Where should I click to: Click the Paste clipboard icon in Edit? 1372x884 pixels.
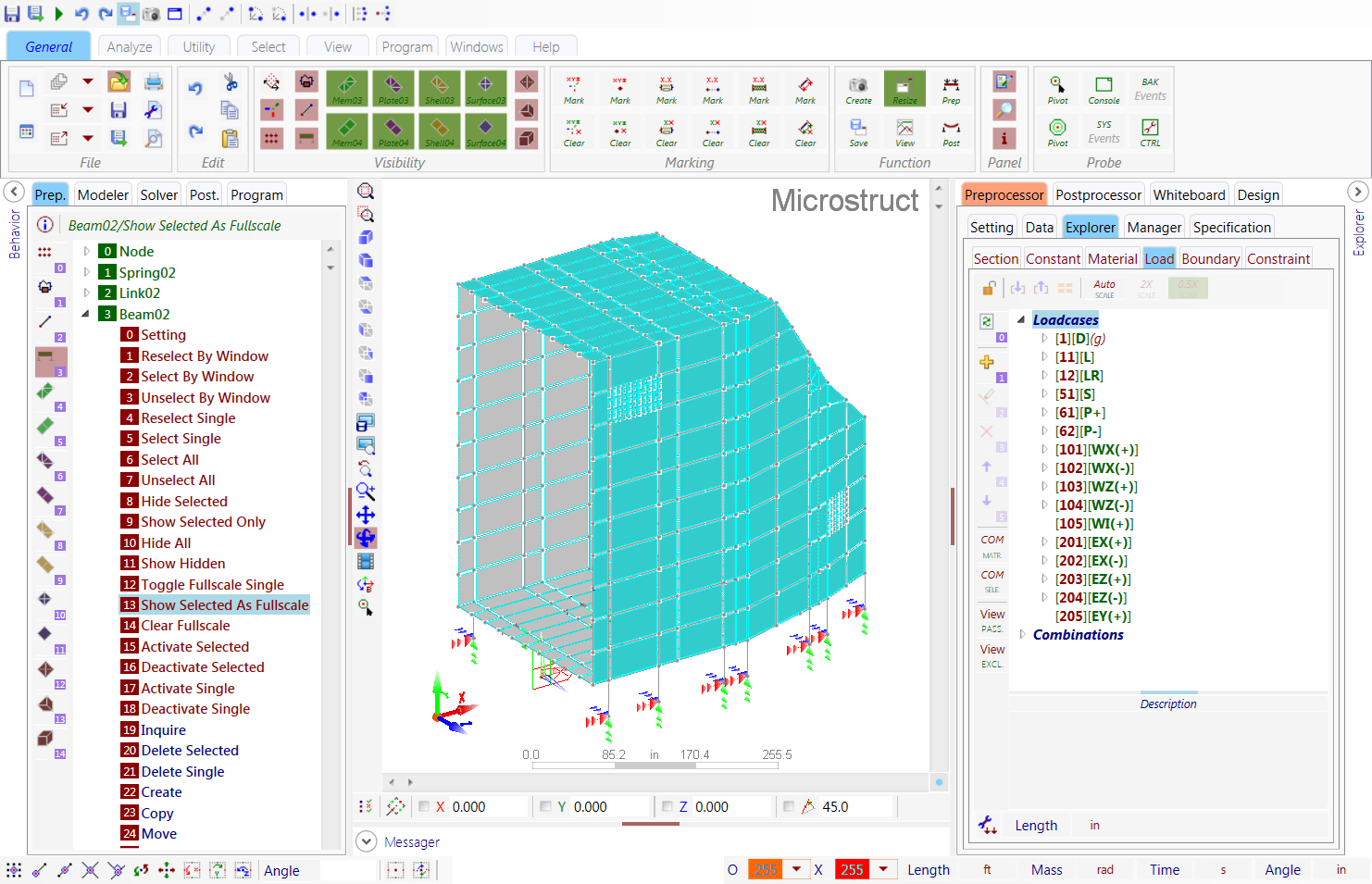tap(230, 139)
